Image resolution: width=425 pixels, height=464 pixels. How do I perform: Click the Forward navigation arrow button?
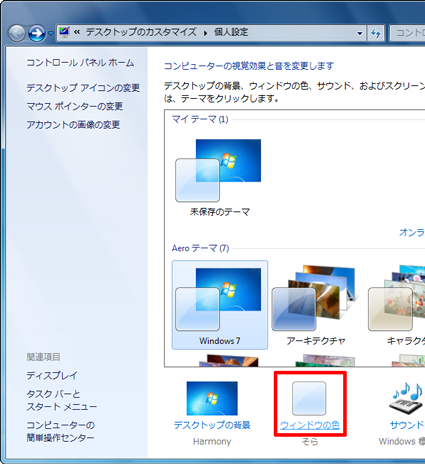(37, 33)
